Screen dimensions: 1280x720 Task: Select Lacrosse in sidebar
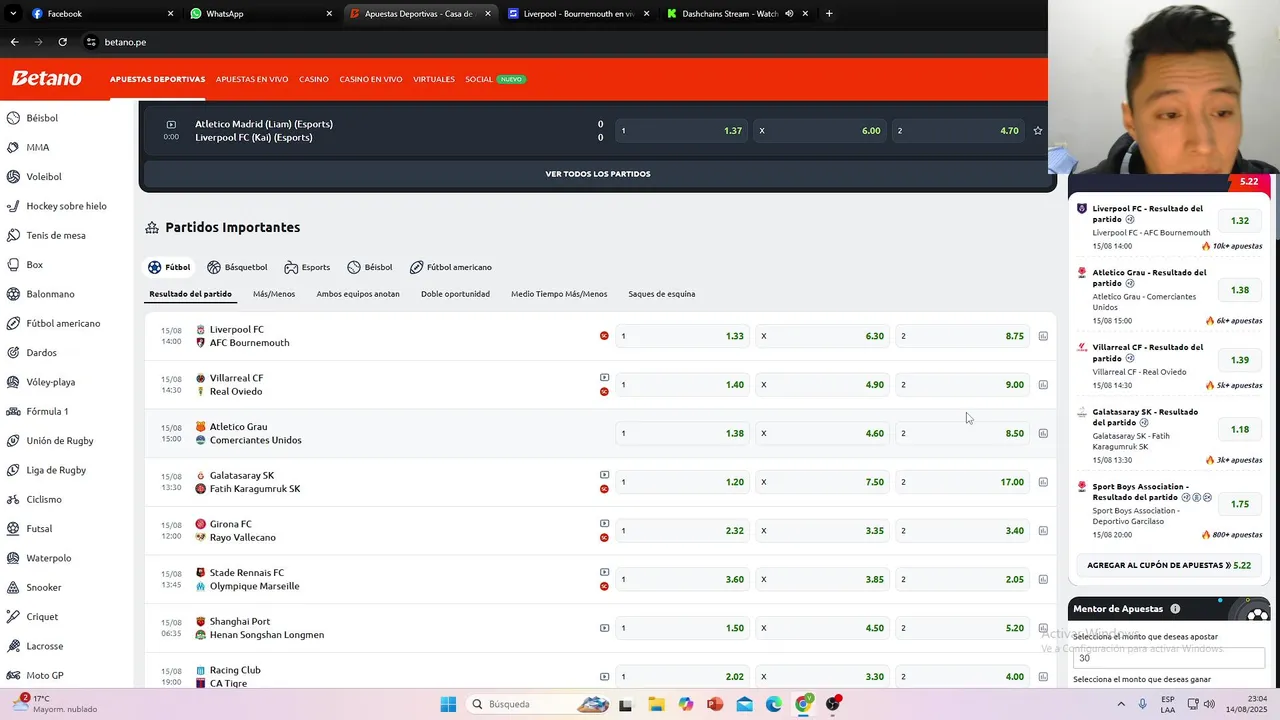tap(45, 646)
